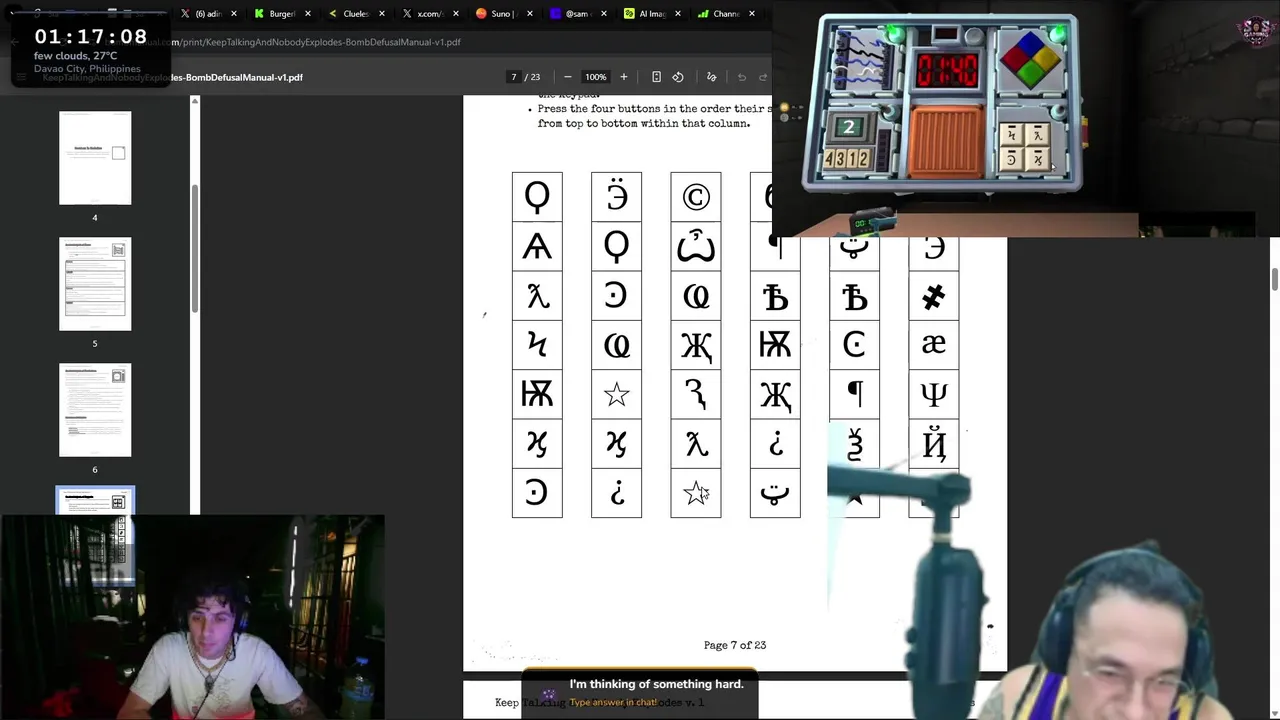Close the x.com tab
Image resolution: width=1280 pixels, height=720 pixels.
[x=456, y=14]
